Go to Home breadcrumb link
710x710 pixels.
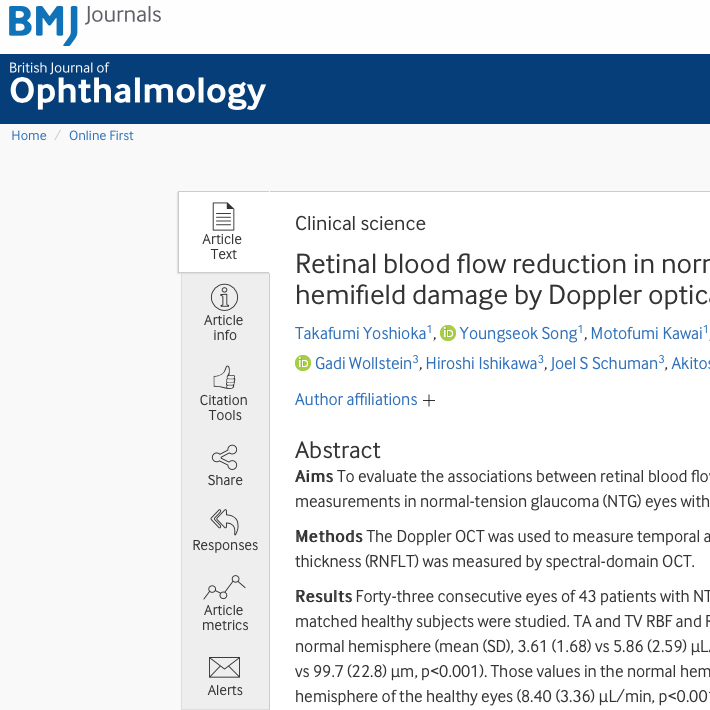[29, 136]
